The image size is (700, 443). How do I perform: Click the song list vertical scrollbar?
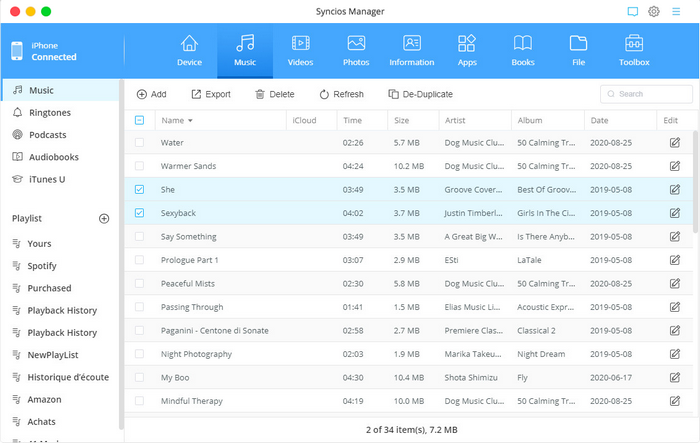pos(695,182)
